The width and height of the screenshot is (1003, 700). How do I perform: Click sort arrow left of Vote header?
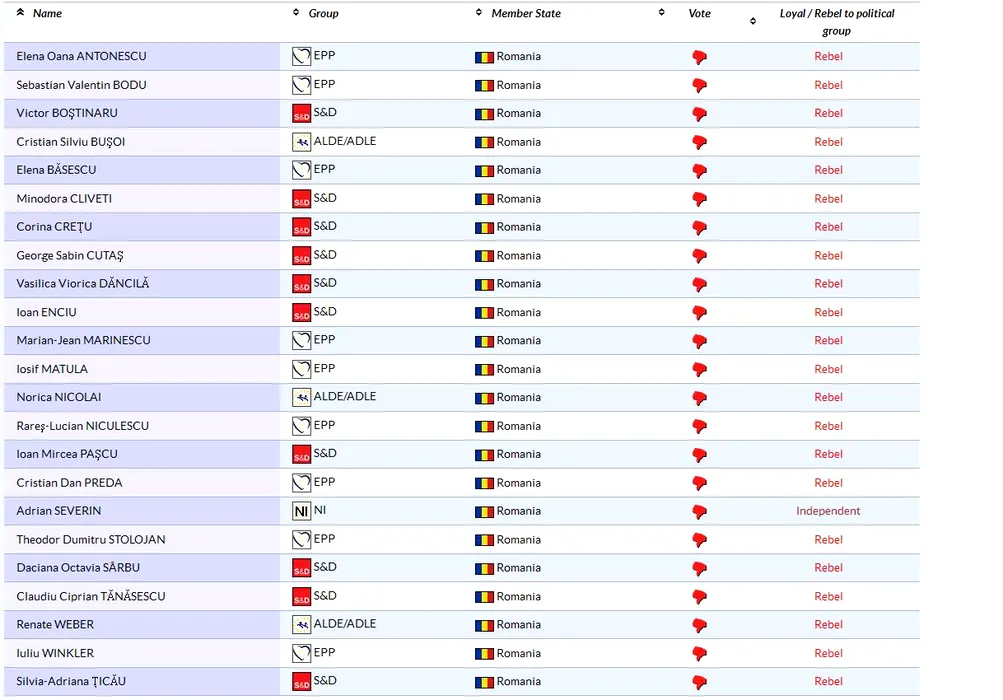662,13
